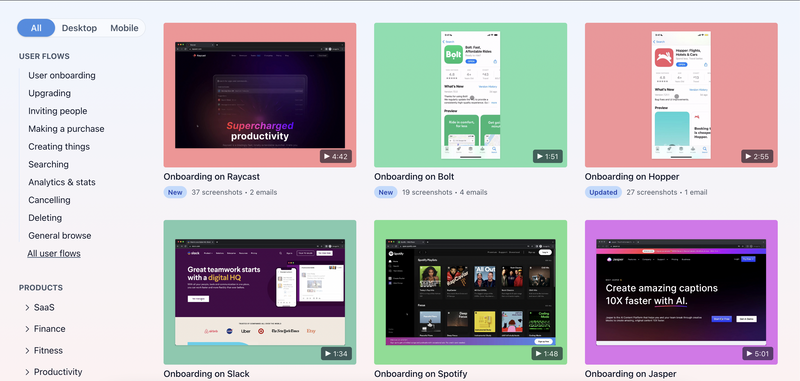
Task: Play the Onboarding on Raycast video badge
Action: pyautogui.click(x=336, y=157)
